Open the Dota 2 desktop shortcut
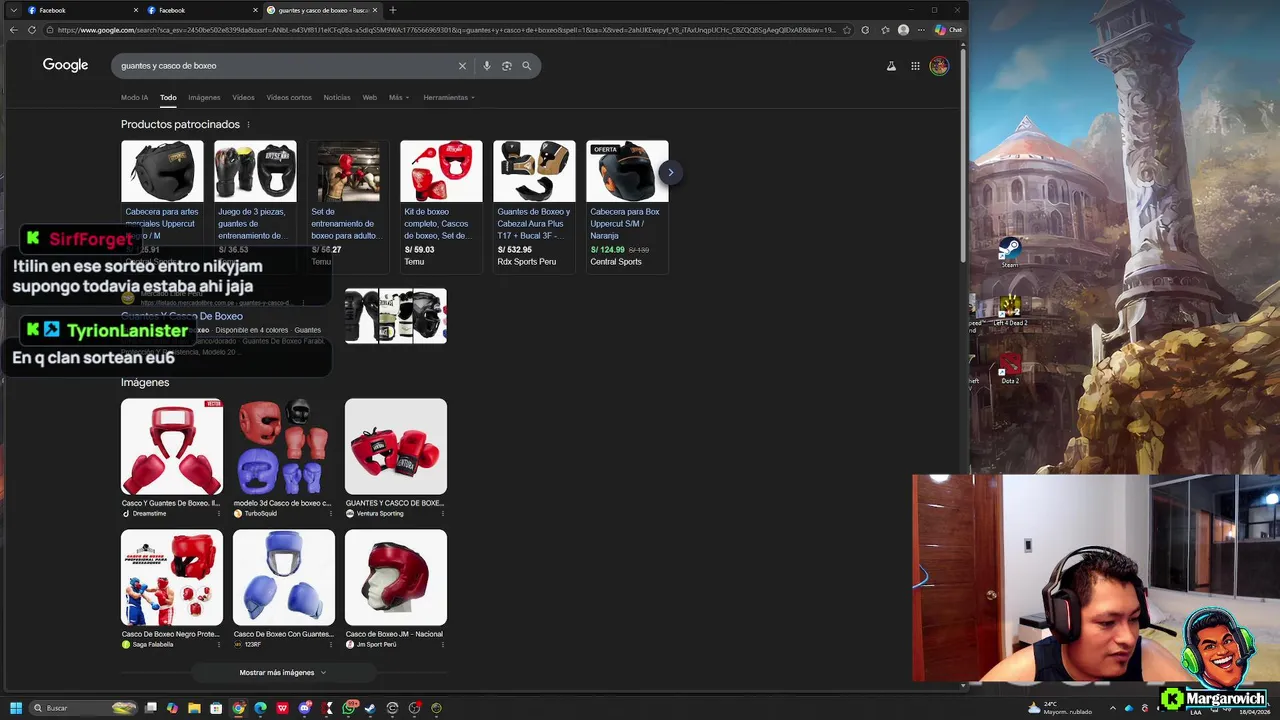The height and width of the screenshot is (720, 1280). pos(1010,368)
